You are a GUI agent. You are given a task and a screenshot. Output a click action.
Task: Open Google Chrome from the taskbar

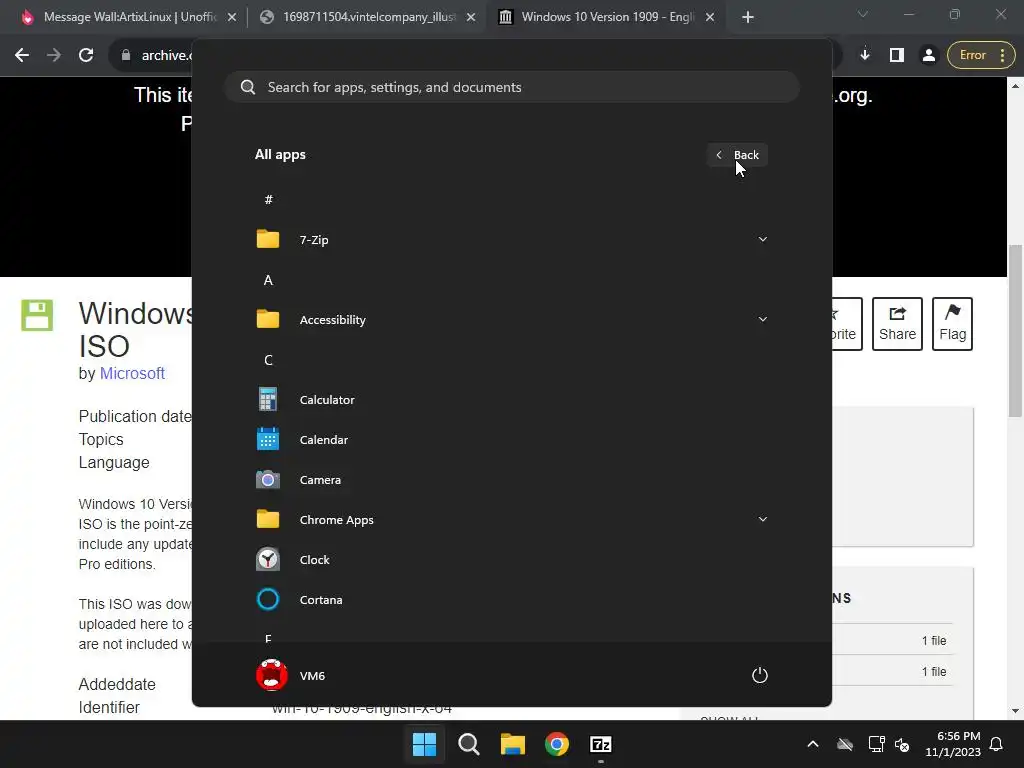(x=557, y=744)
